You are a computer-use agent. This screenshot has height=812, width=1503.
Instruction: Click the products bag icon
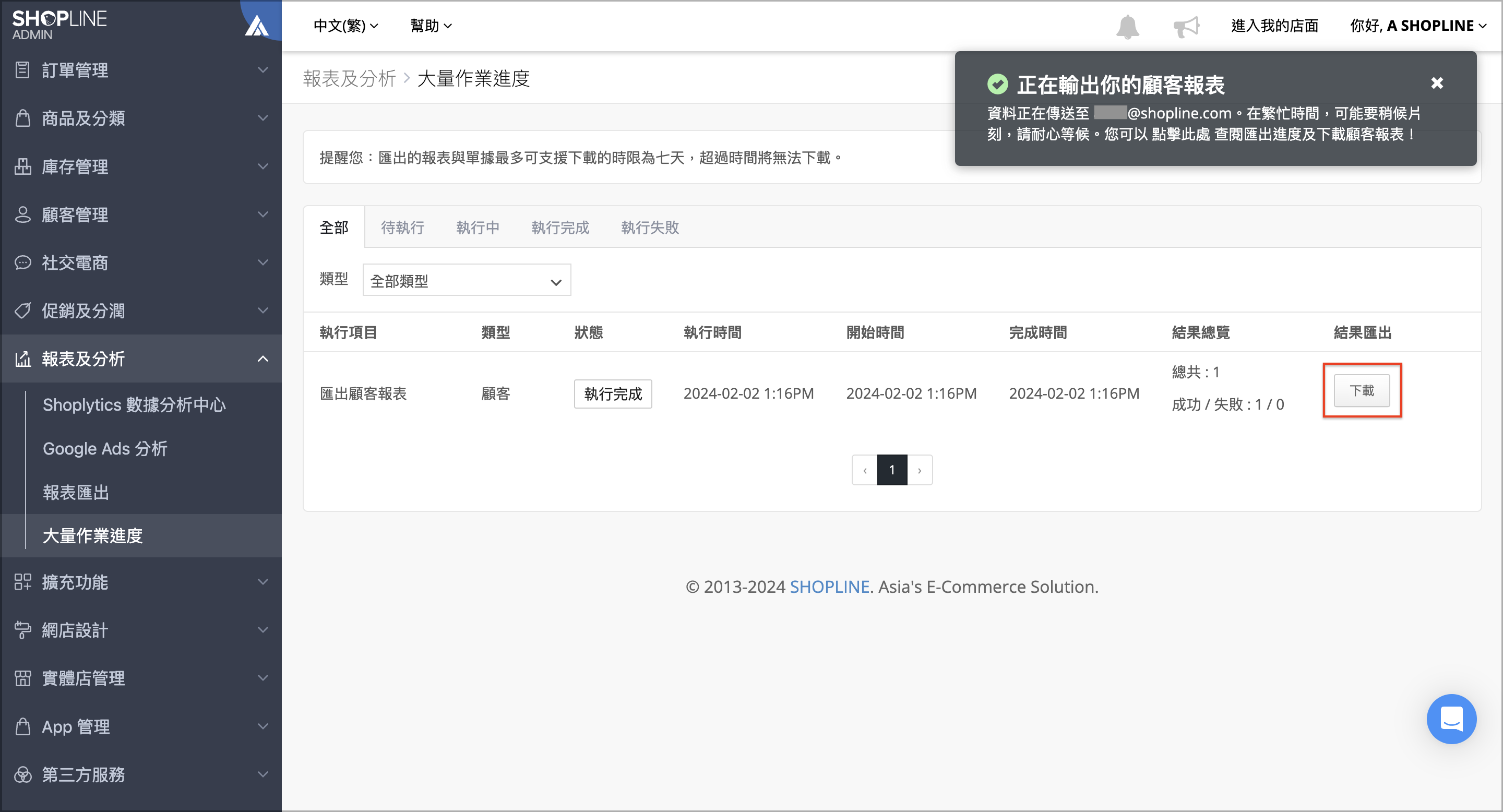(23, 118)
